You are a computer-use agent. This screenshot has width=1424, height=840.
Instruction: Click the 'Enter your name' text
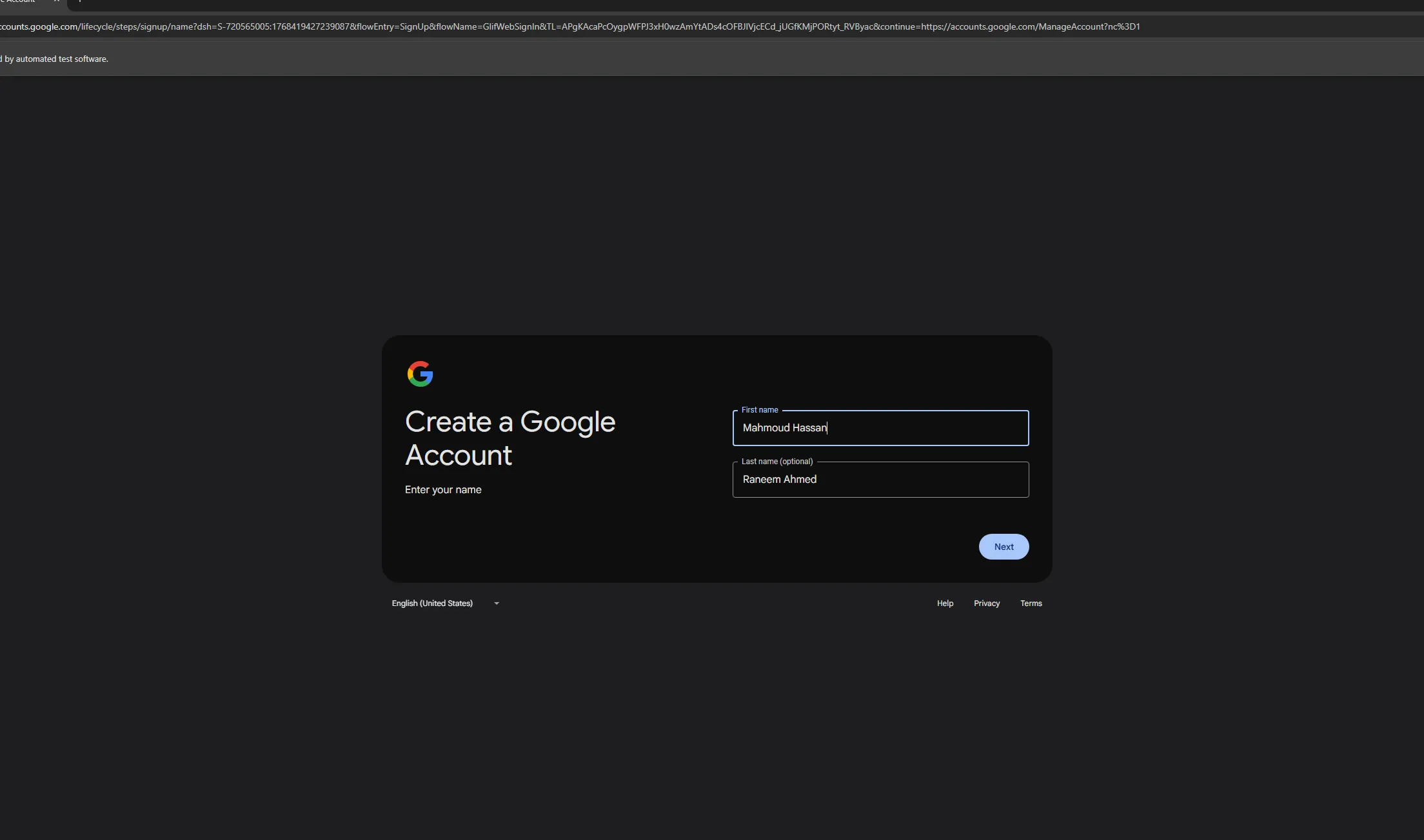(x=443, y=490)
